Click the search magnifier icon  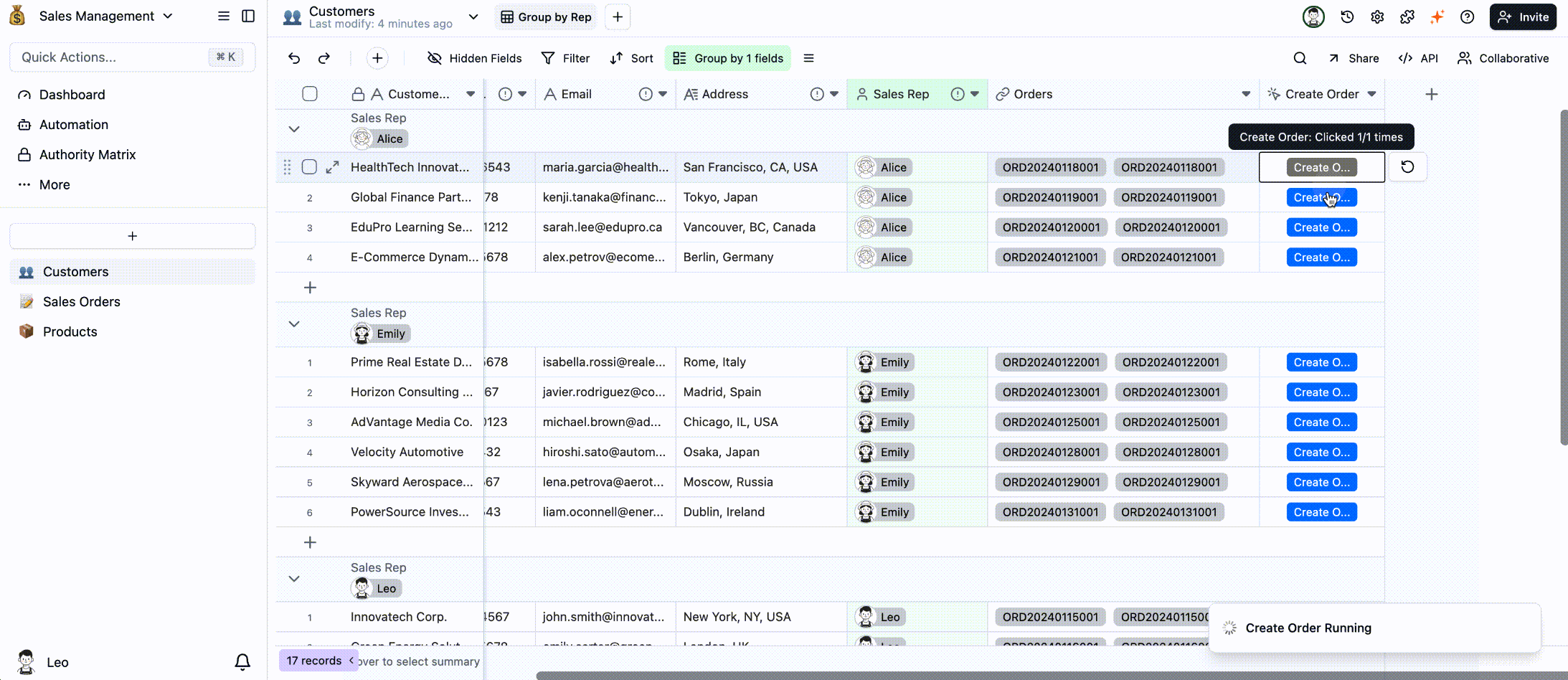(x=1300, y=58)
